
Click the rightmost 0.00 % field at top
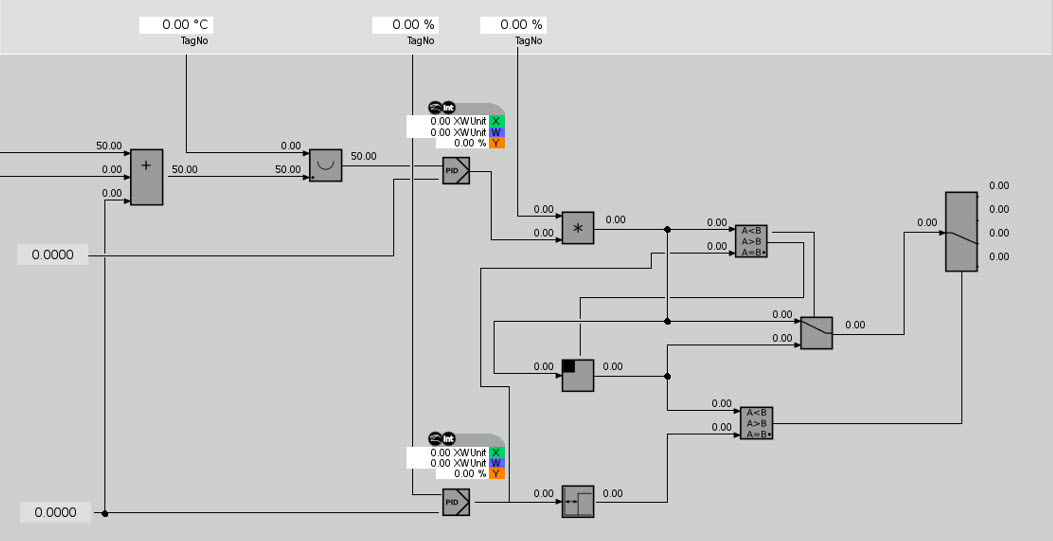(x=513, y=25)
